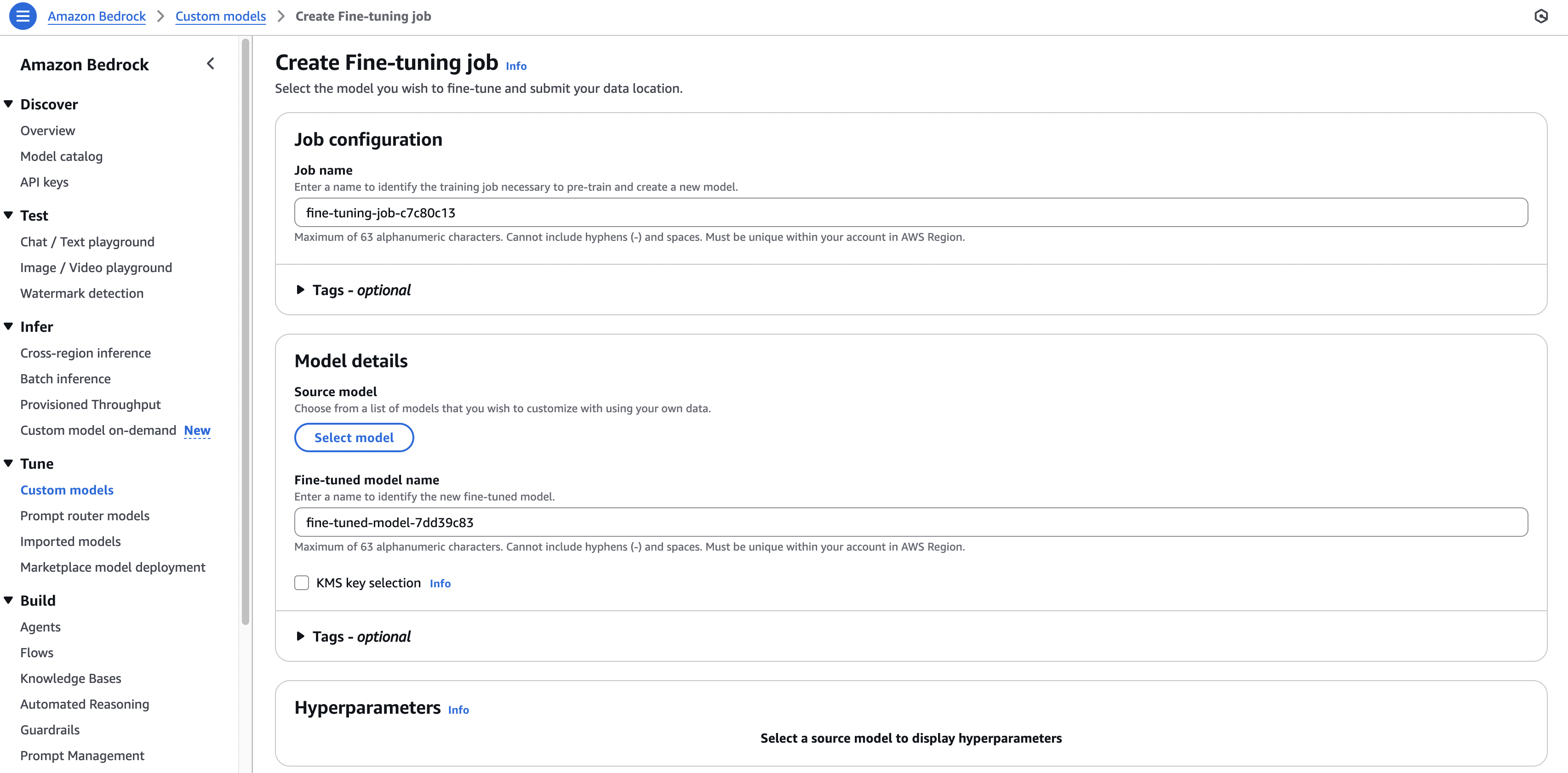The width and height of the screenshot is (1568, 773).
Task: Click the Job name input field
Action: (910, 213)
